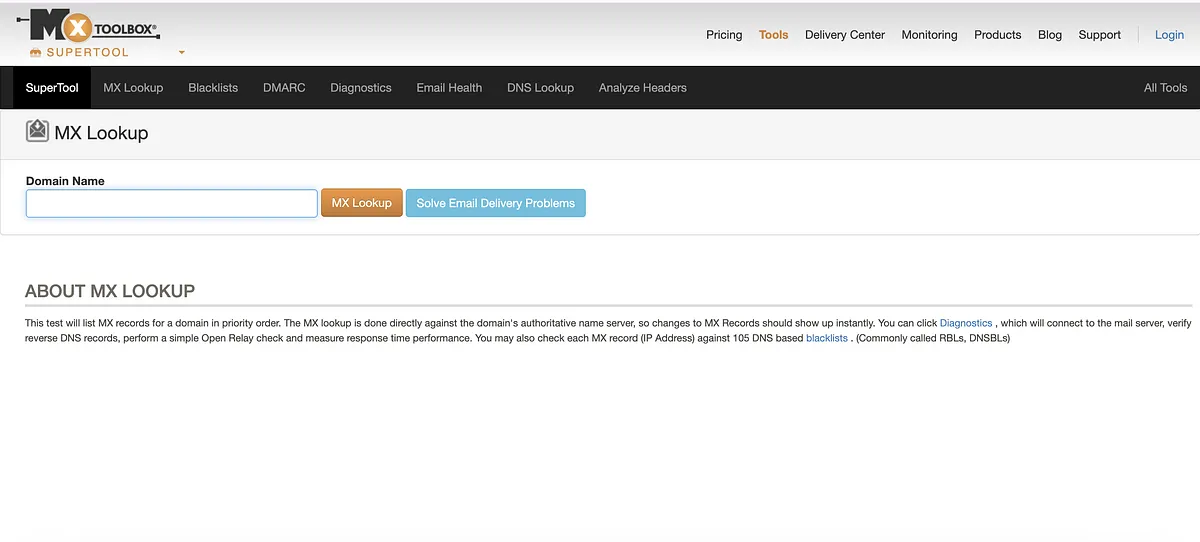This screenshot has height=542, width=1200.
Task: Open the Monitoring menu item
Action: [x=929, y=34]
